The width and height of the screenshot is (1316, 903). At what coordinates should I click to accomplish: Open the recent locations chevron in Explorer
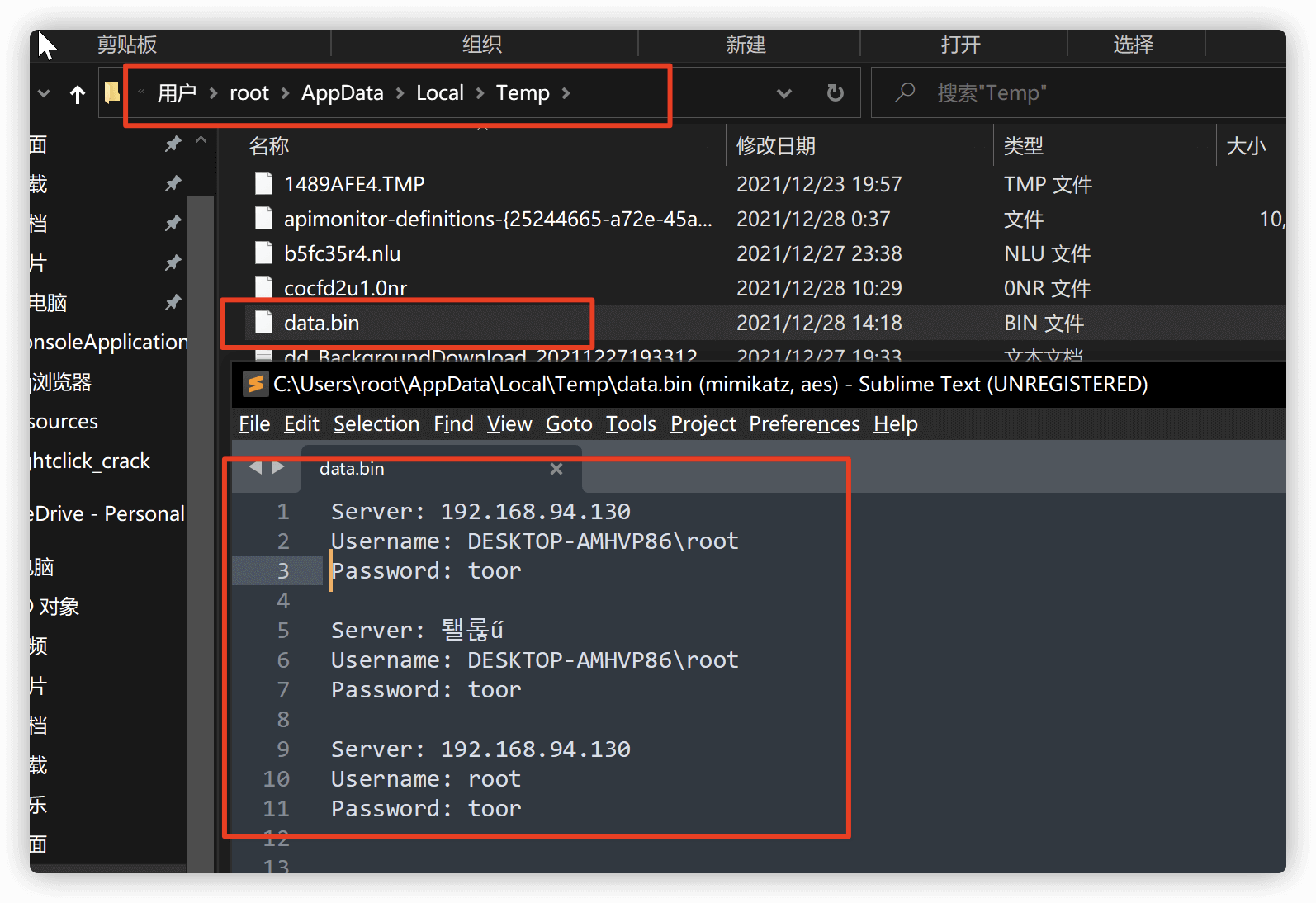click(x=45, y=94)
